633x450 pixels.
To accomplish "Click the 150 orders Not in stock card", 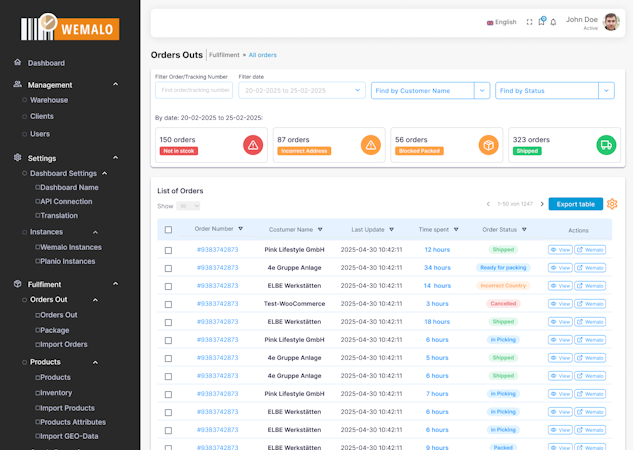I will [211, 145].
